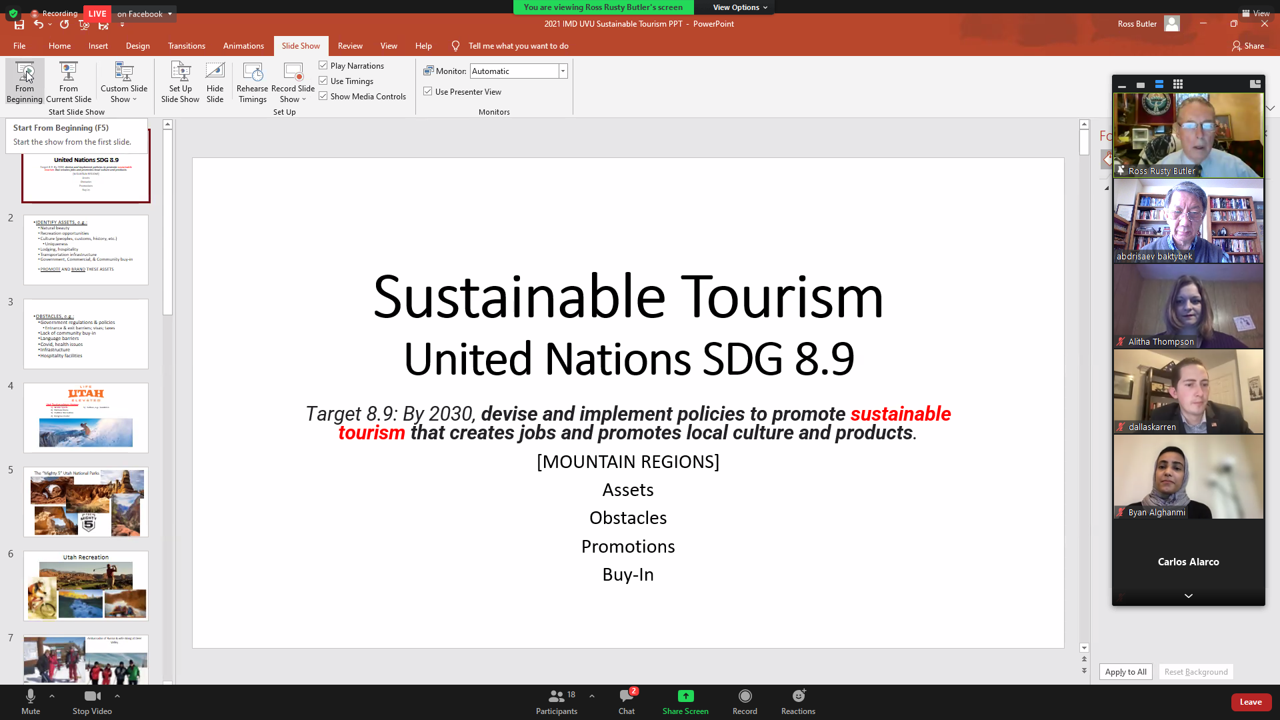Open Participants panel

point(557,702)
